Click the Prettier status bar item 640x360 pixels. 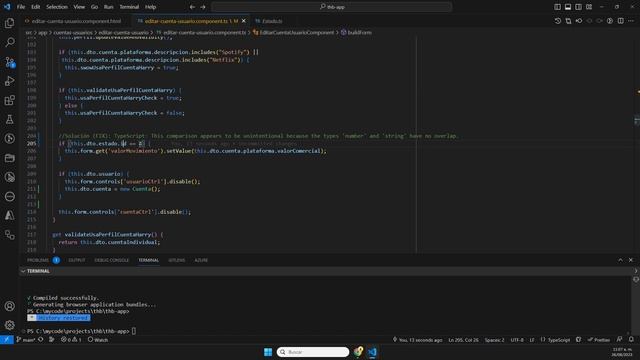599,340
